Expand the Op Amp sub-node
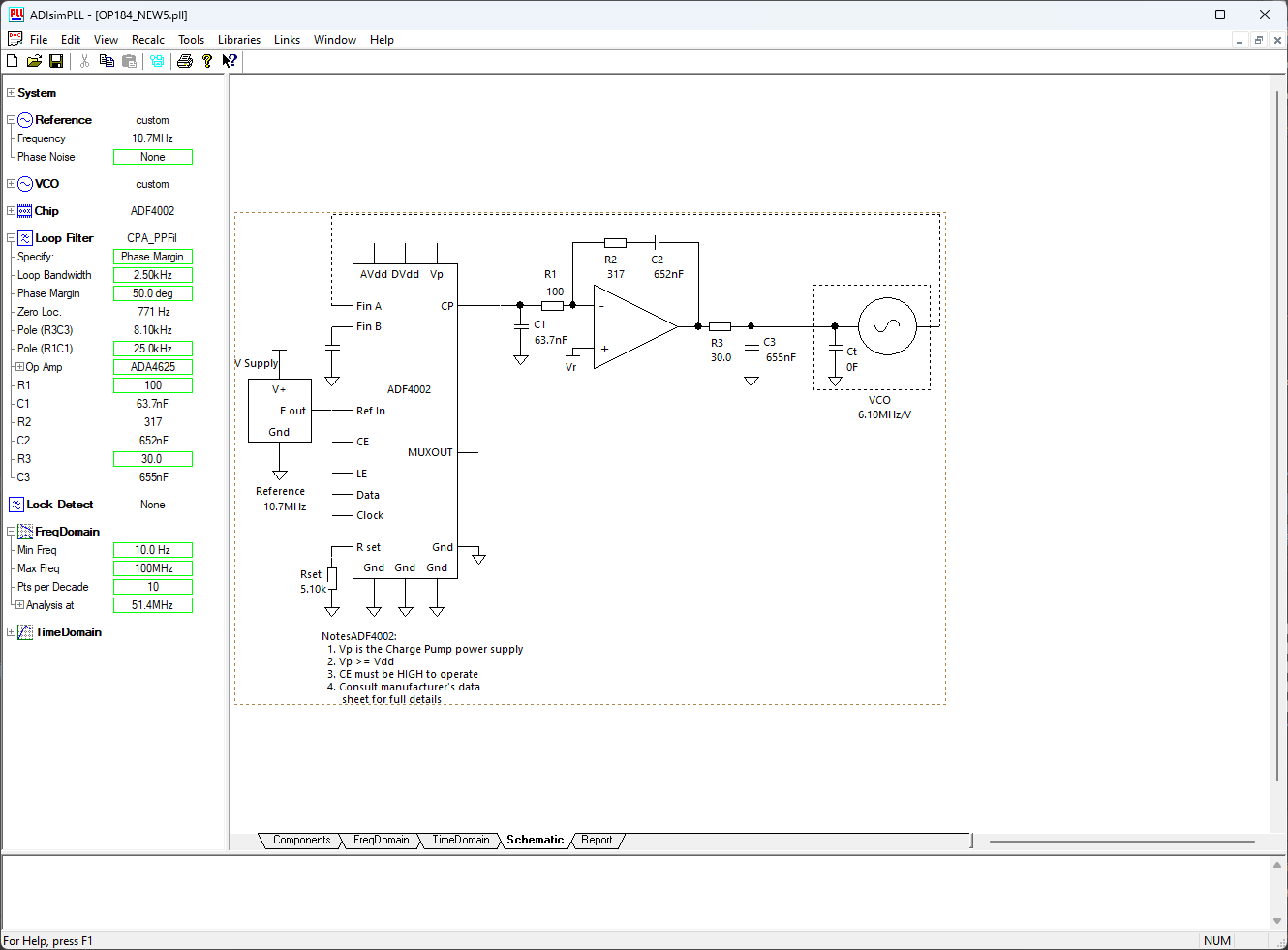1288x950 pixels. pos(19,367)
